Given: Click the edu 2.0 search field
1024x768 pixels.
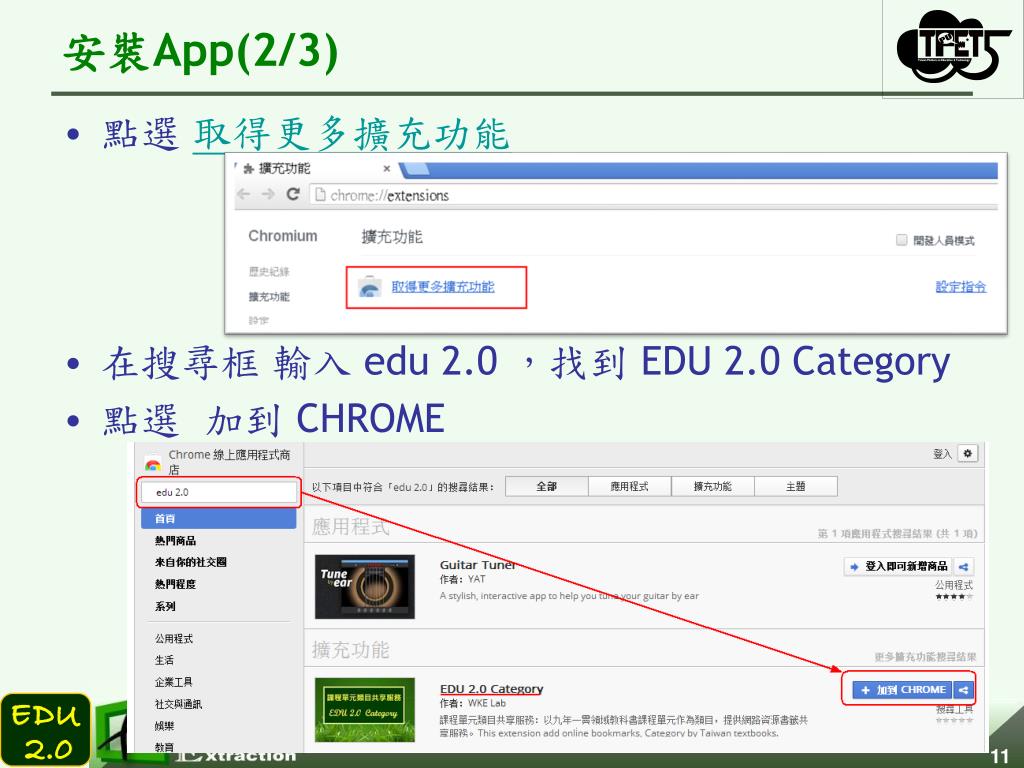Looking at the screenshot, I should click(x=219, y=492).
